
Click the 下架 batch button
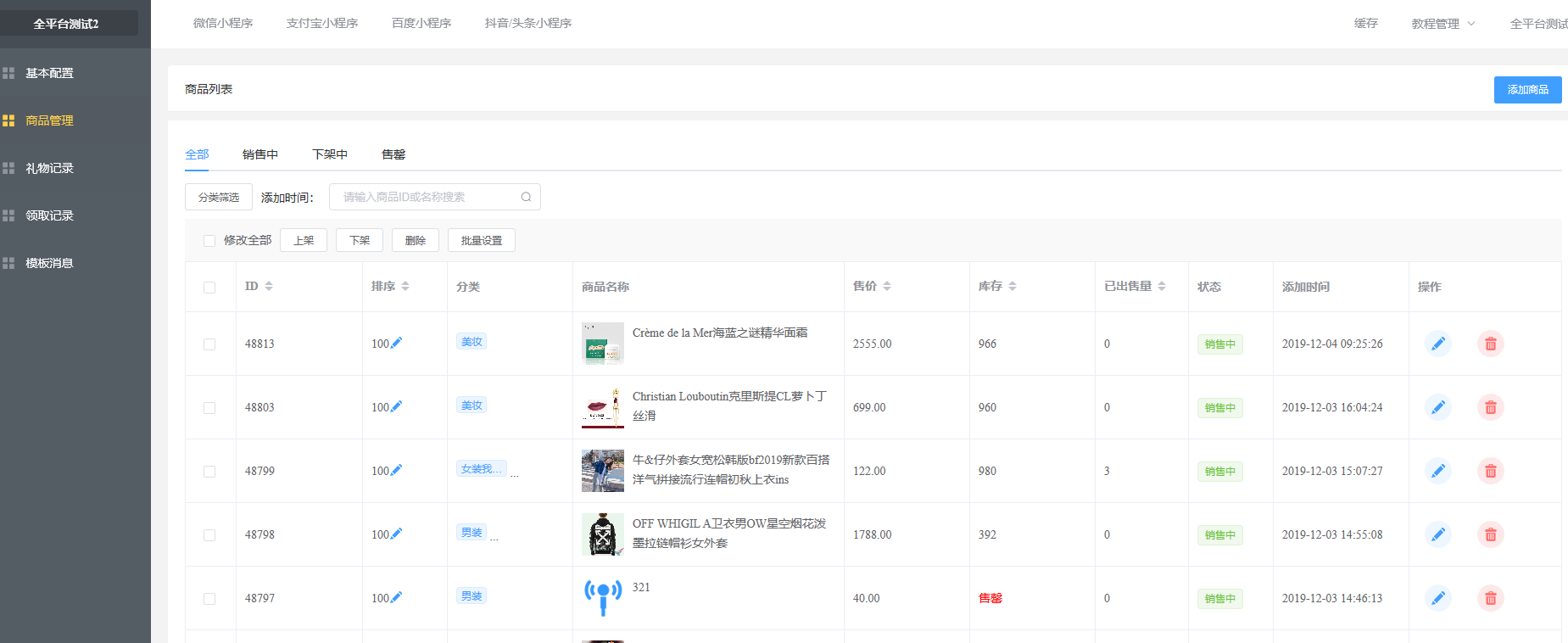(359, 241)
